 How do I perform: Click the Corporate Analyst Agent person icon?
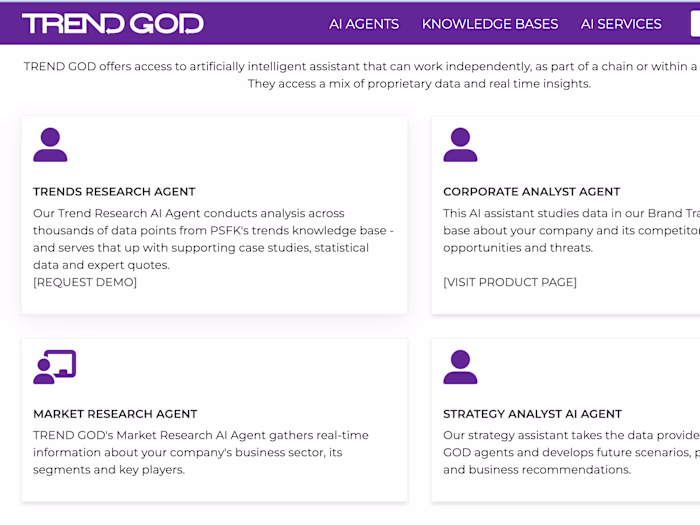pos(460,145)
